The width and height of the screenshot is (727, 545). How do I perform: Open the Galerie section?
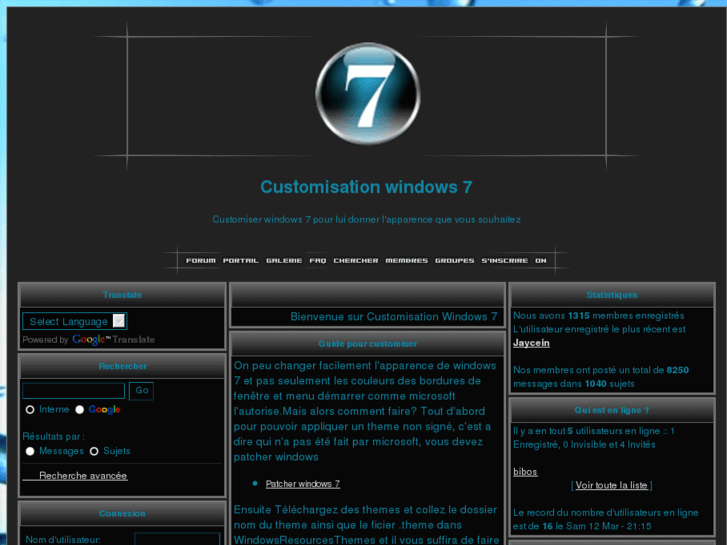(284, 261)
